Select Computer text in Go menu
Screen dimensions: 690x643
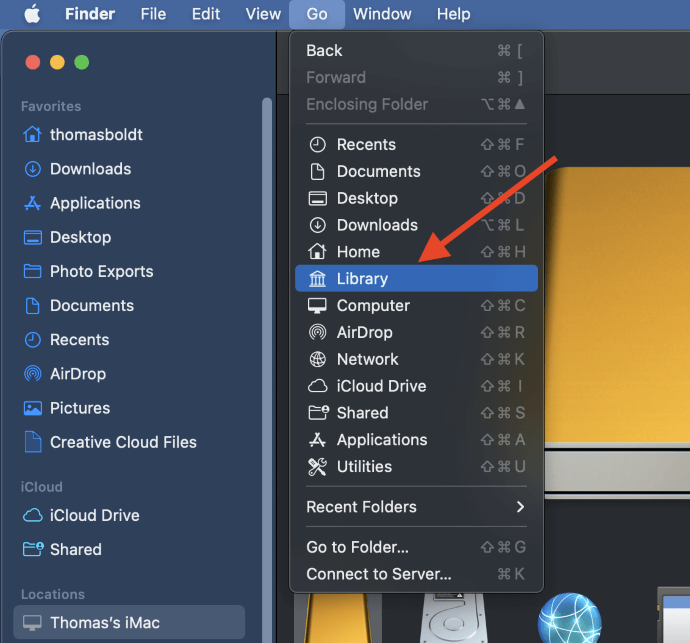pos(373,305)
